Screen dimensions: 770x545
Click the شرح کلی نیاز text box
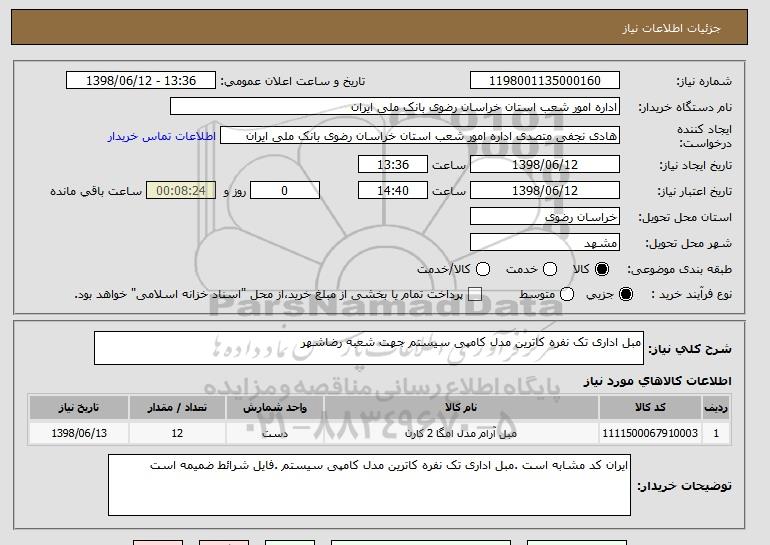369,348
